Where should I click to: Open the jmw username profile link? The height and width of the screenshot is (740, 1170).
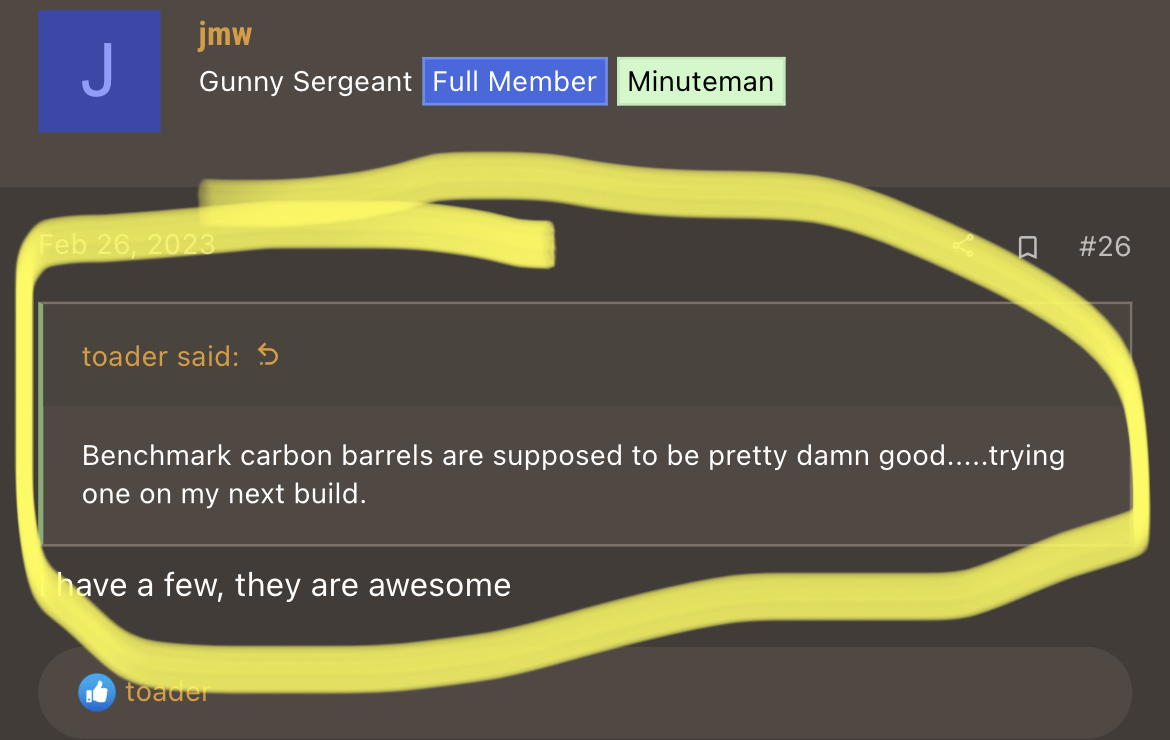pyautogui.click(x=225, y=34)
